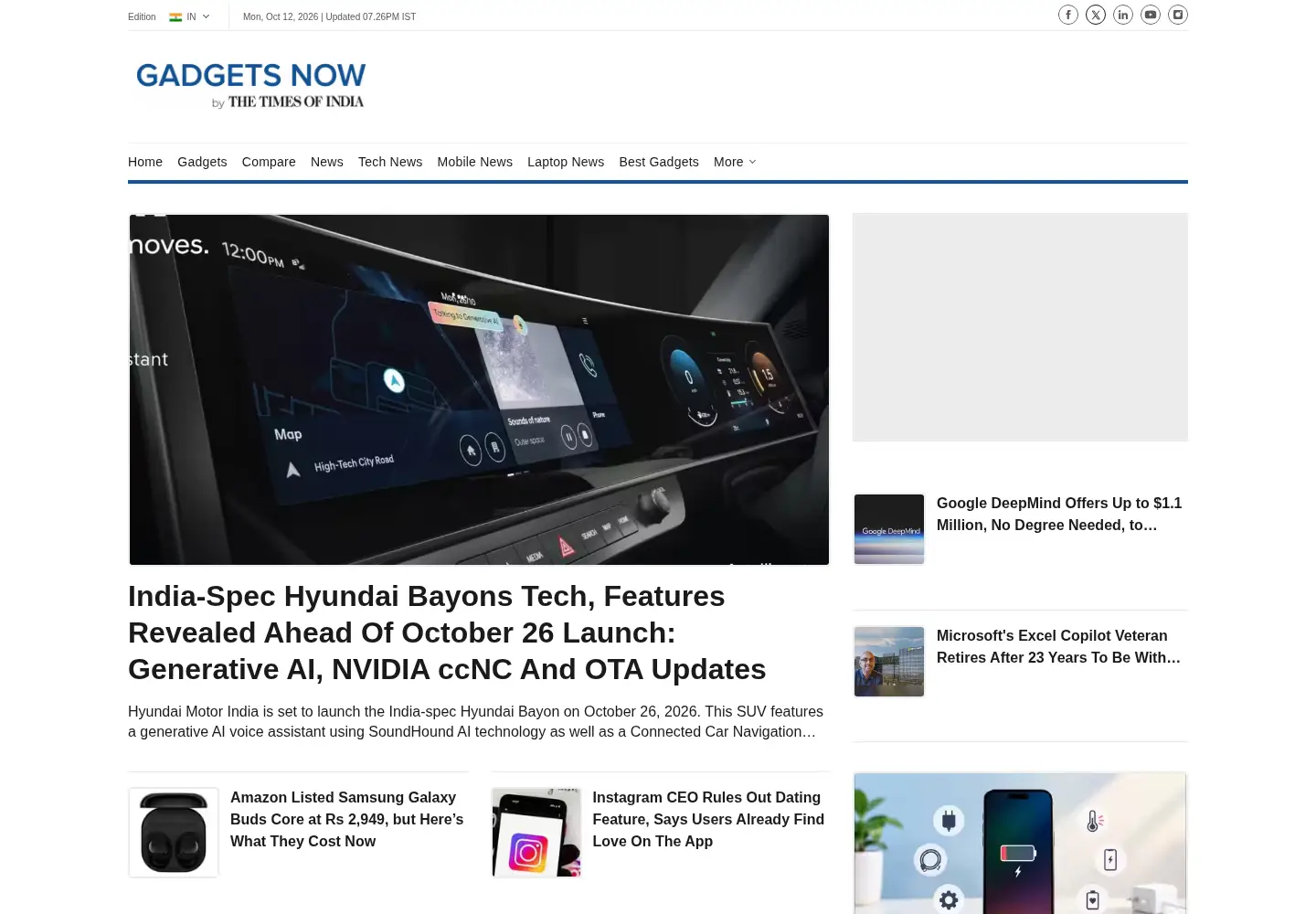Open Tech News in the navigation bar
Image resolution: width=1316 pixels, height=914 pixels.
coord(390,162)
